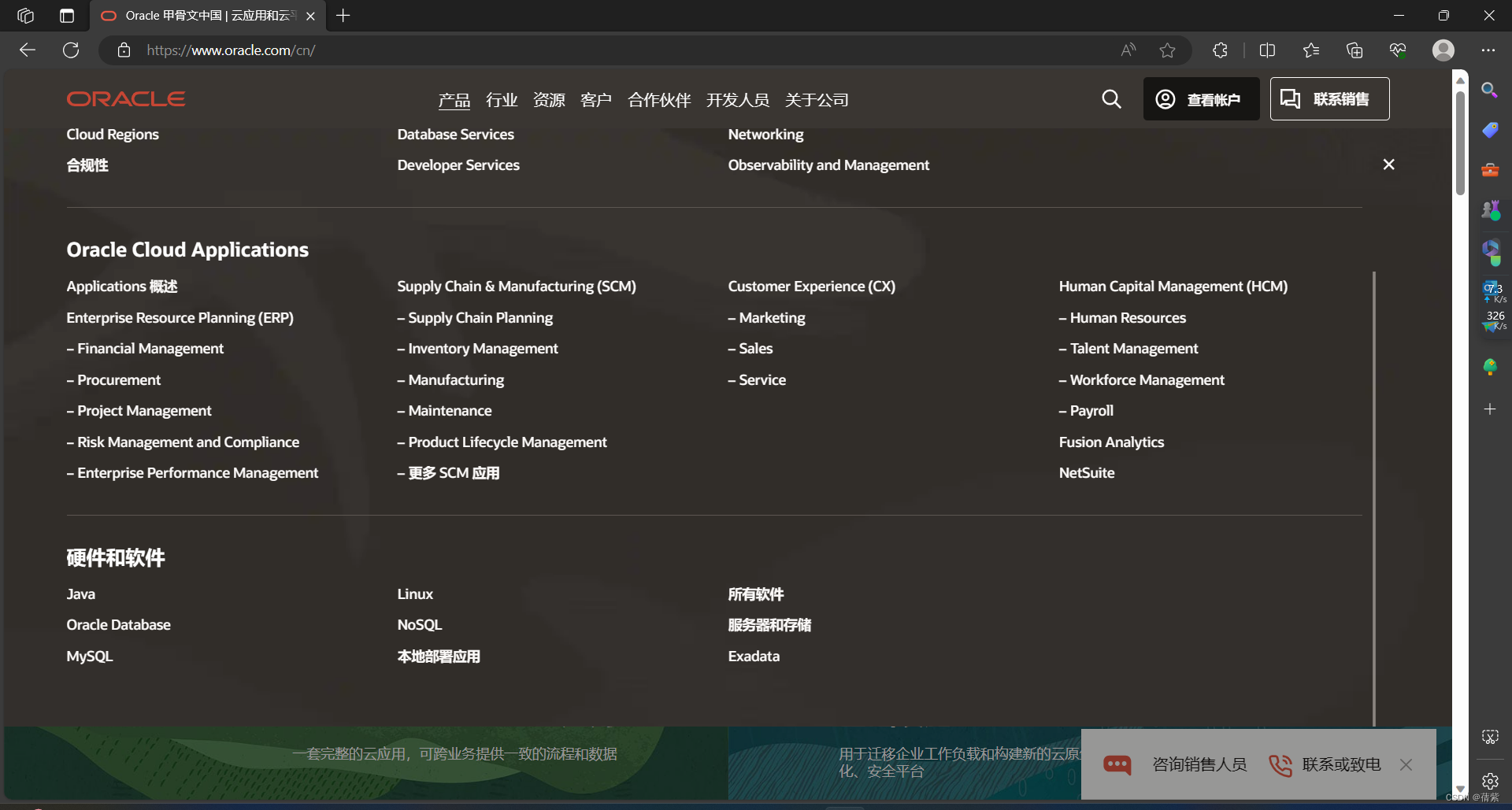Open 行业 menu in navigation
Viewport: 1512px width, 810px height.
[502, 100]
